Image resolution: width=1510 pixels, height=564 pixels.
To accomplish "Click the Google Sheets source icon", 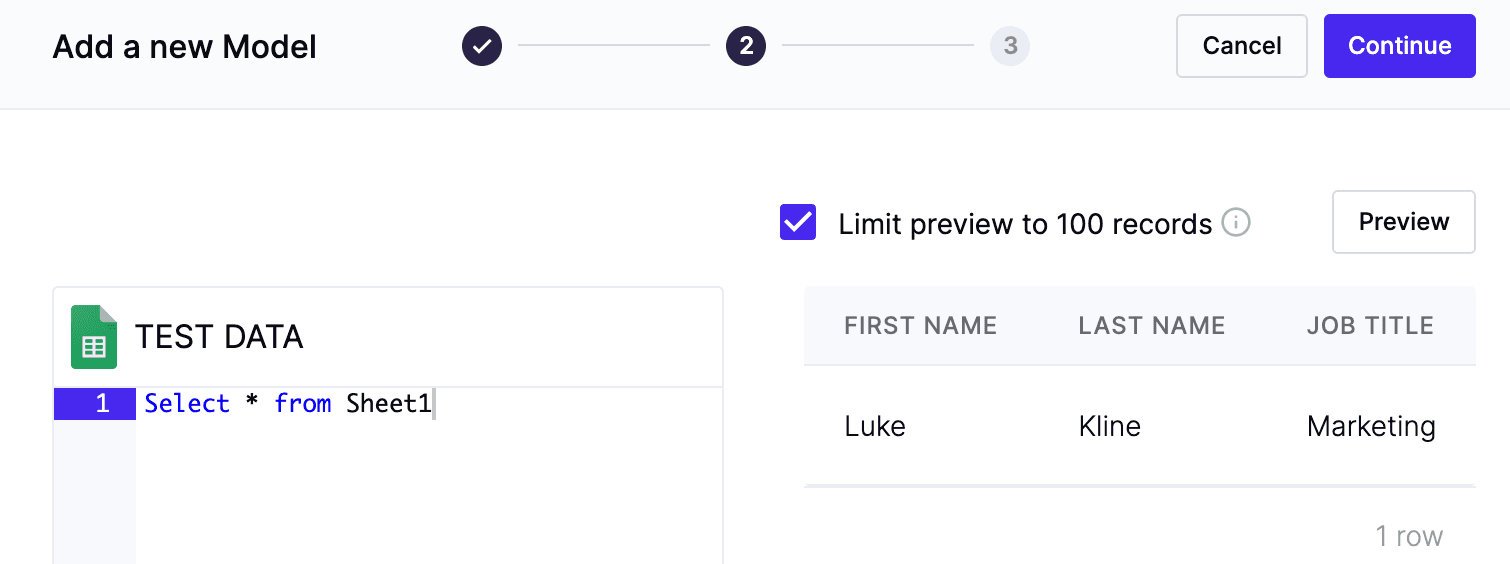I will [x=94, y=337].
